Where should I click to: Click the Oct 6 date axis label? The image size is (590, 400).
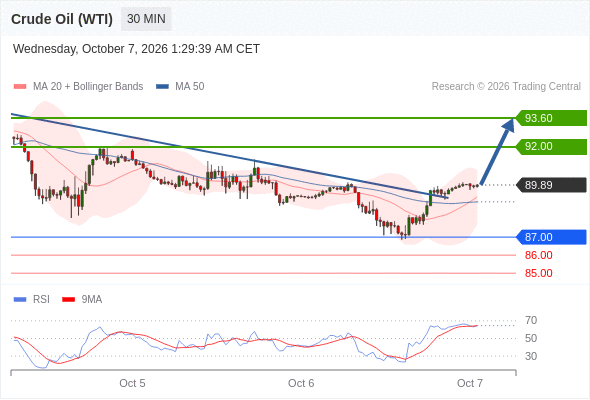tap(301, 383)
